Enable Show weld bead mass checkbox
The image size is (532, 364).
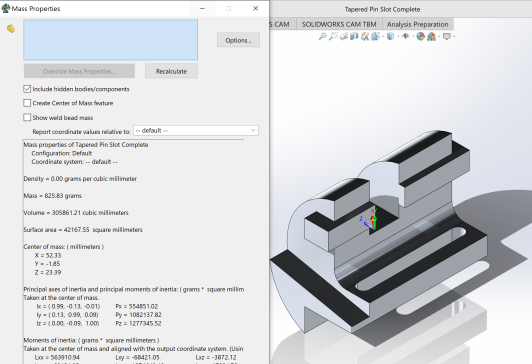(27, 117)
